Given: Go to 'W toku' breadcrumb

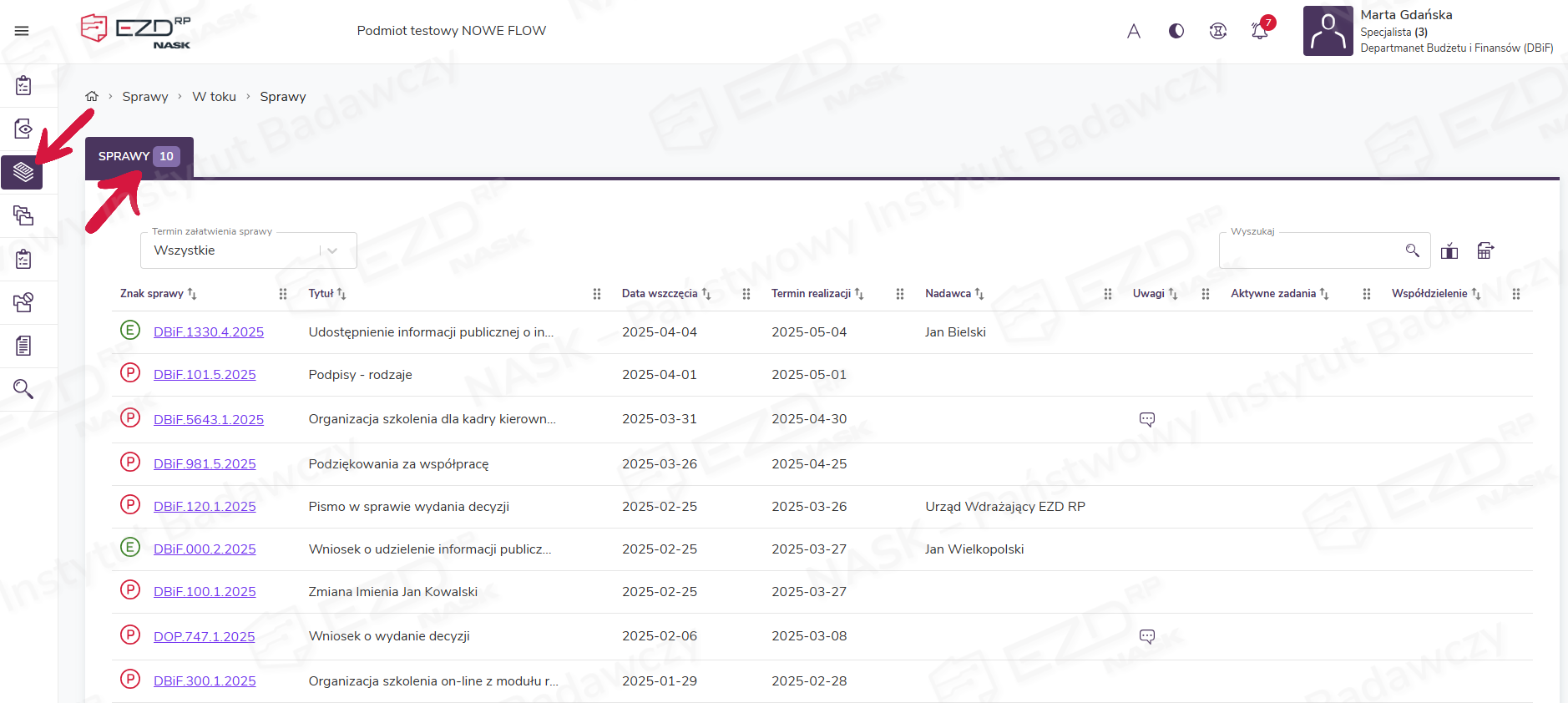Looking at the screenshot, I should point(214,97).
